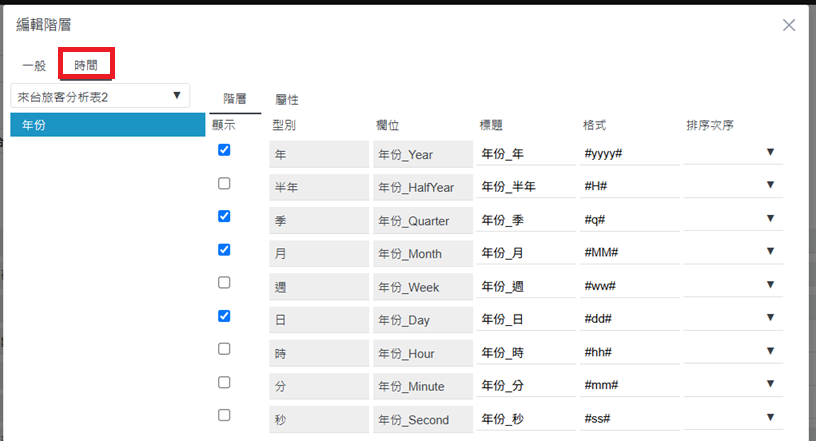This screenshot has height=441, width=816.
Task: Expand sort order dropdown for 時 row
Action: coord(734,352)
